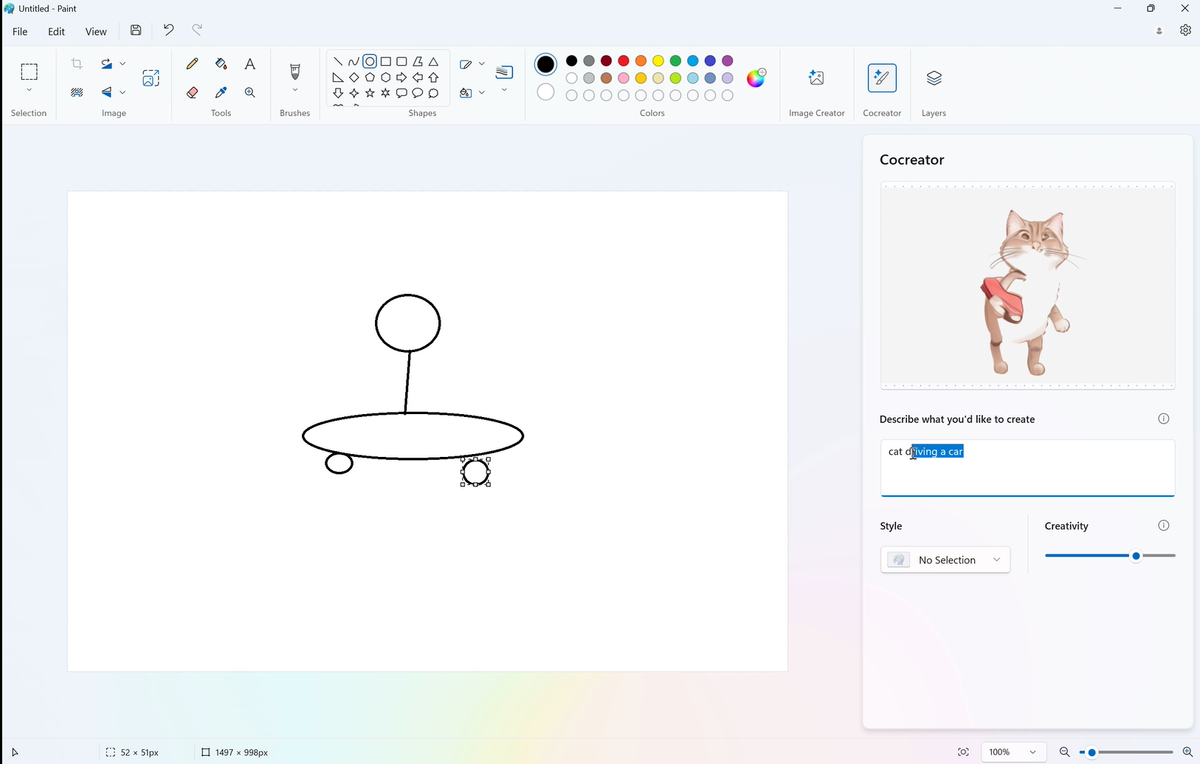Click the Redo arrow
This screenshot has height=764, width=1200.
[x=197, y=31]
